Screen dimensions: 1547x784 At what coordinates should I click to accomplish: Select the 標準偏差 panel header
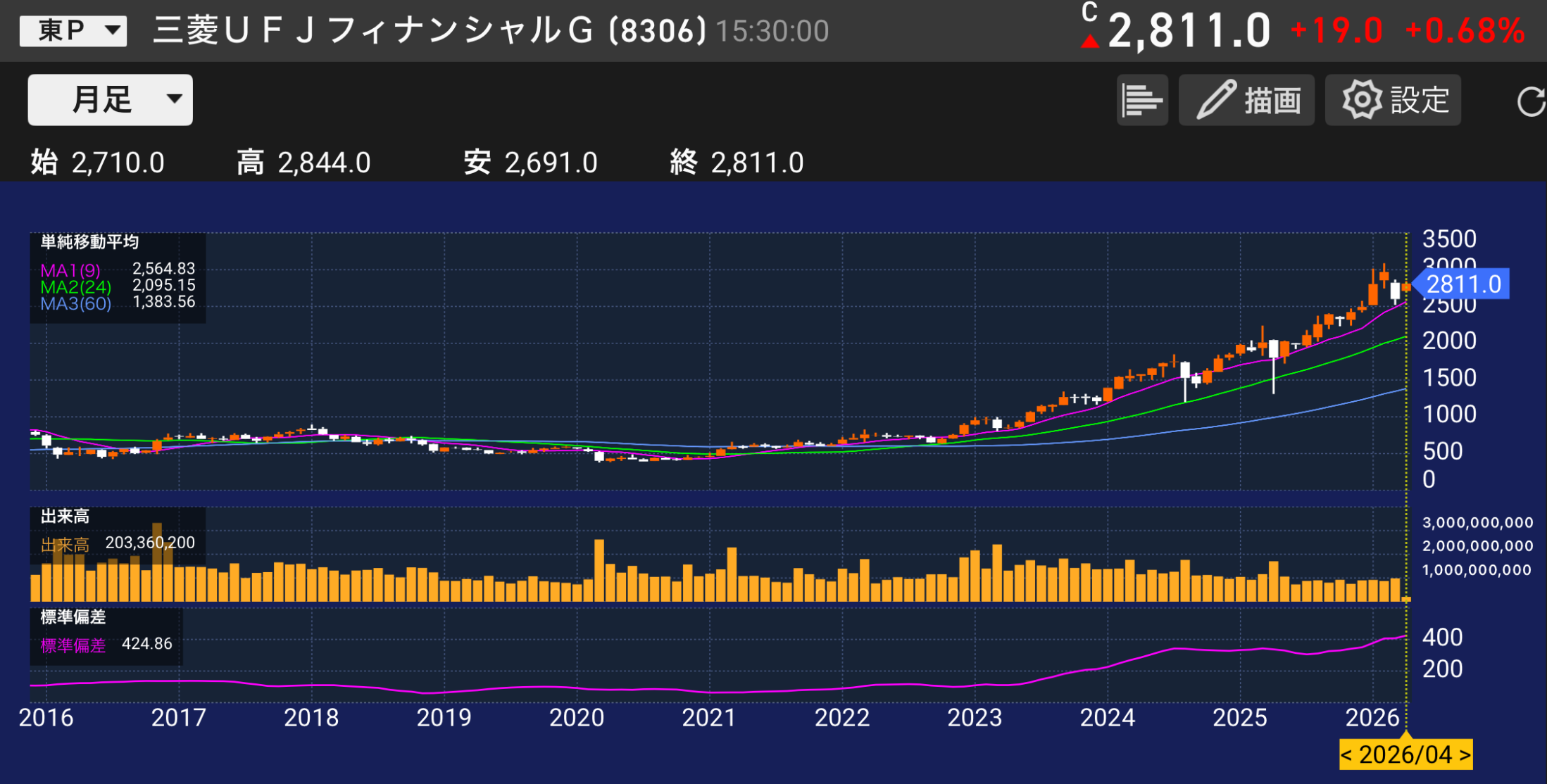point(73,619)
